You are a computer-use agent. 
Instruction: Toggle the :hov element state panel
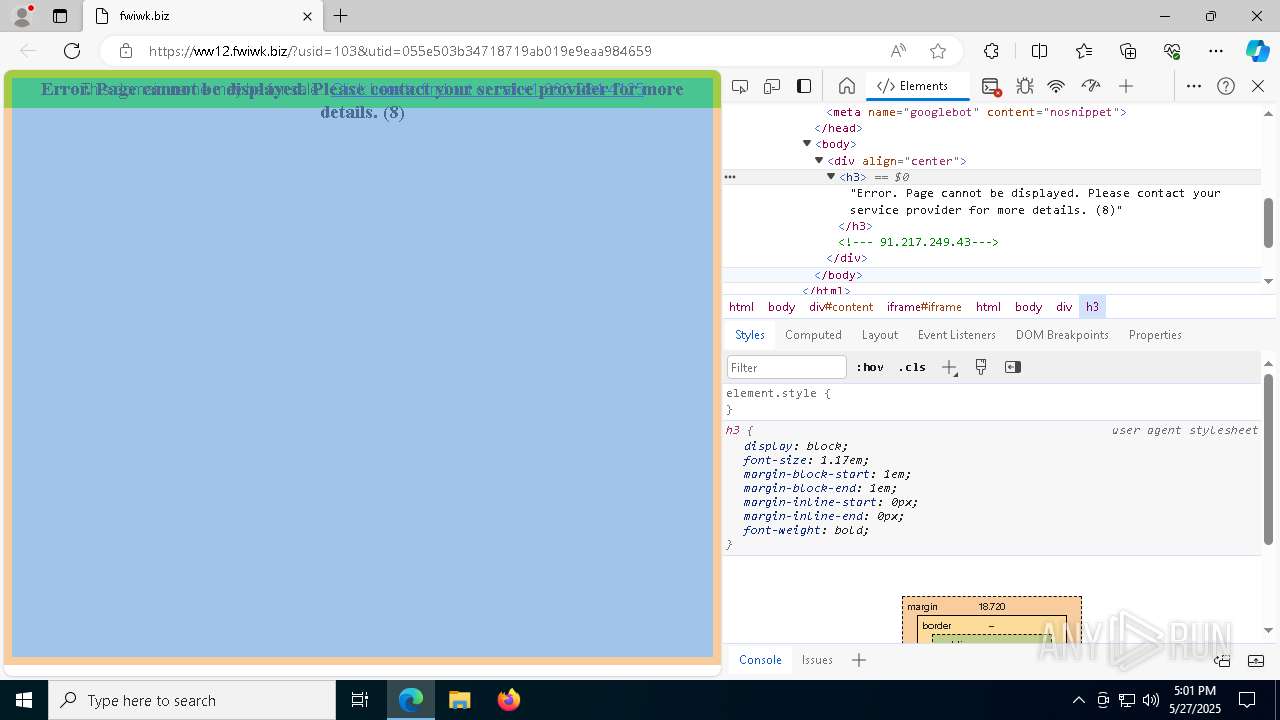pos(870,367)
